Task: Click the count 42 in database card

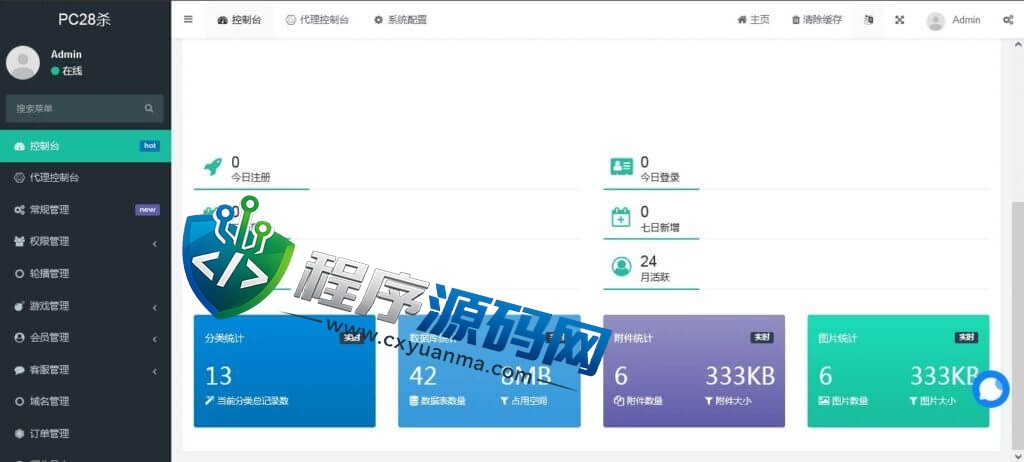Action: 423,376
